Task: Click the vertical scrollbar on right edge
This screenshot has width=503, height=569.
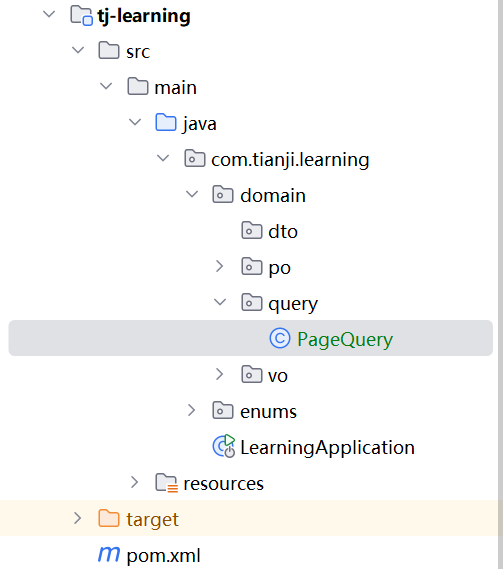Action: tap(500, 284)
